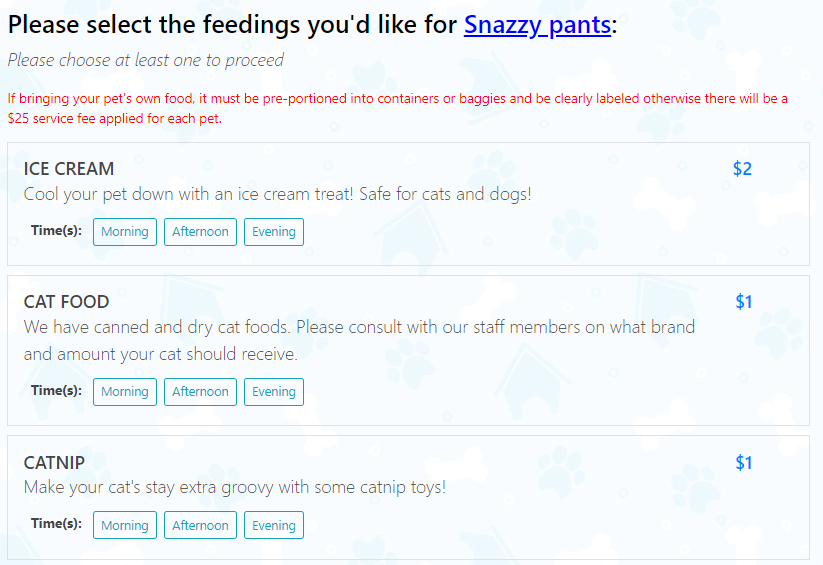Toggle Afternoon feeding for Ice Cream

[201, 232]
